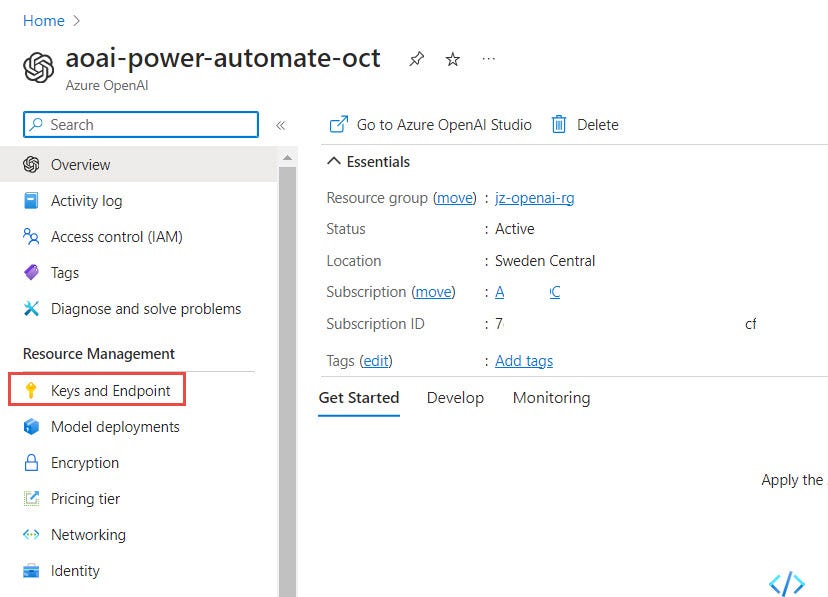Open the jz-openai-rg resource group link
Screen dimensions: 828x597
coord(535,198)
